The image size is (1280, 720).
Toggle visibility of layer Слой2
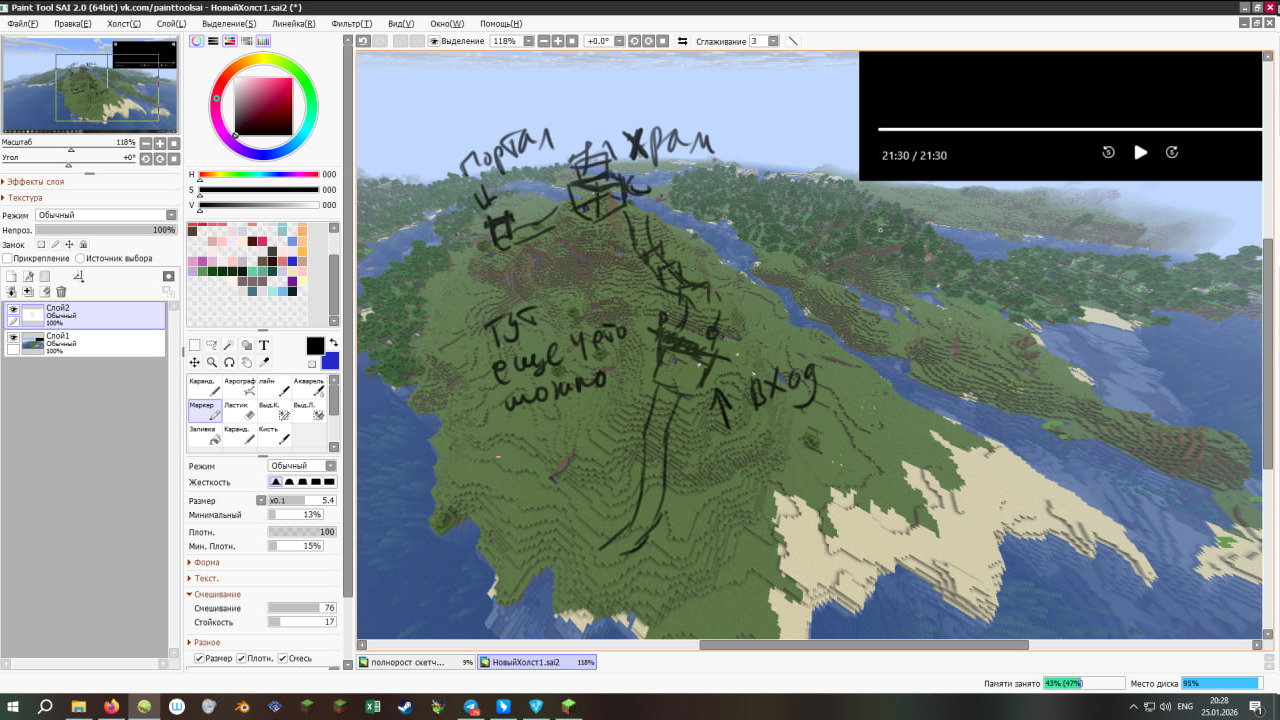tap(13, 310)
